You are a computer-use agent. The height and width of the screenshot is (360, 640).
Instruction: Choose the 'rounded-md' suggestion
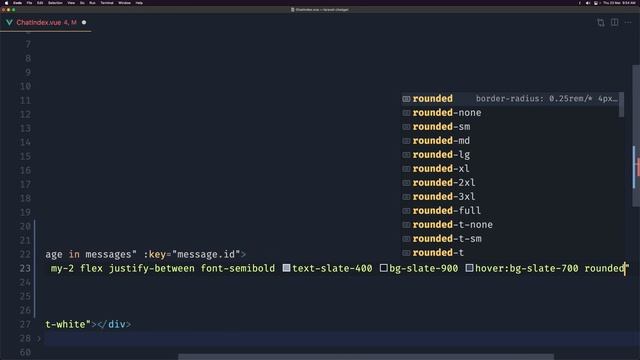pyautogui.click(x=511, y=140)
